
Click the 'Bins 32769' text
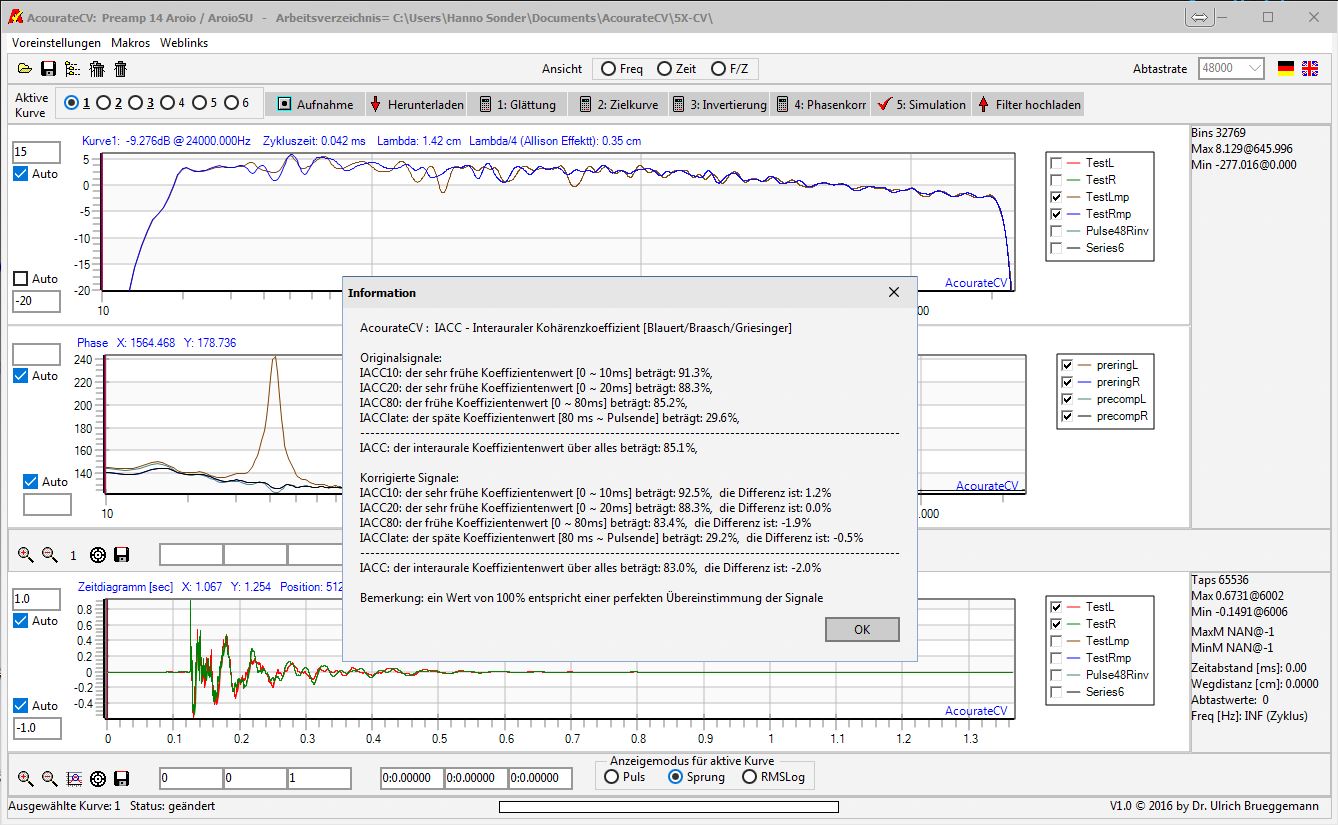pos(1220,133)
